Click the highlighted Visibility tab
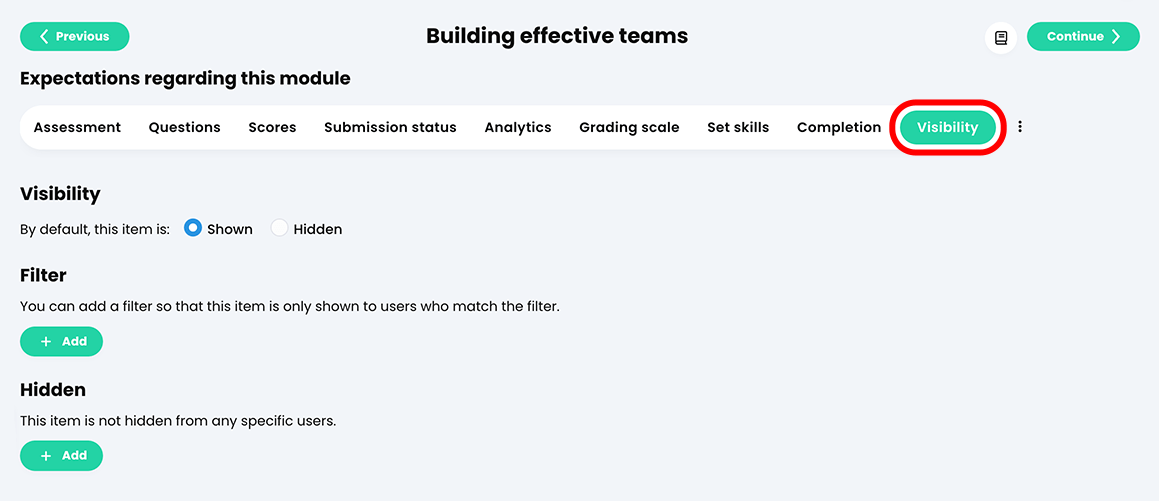 pos(947,127)
